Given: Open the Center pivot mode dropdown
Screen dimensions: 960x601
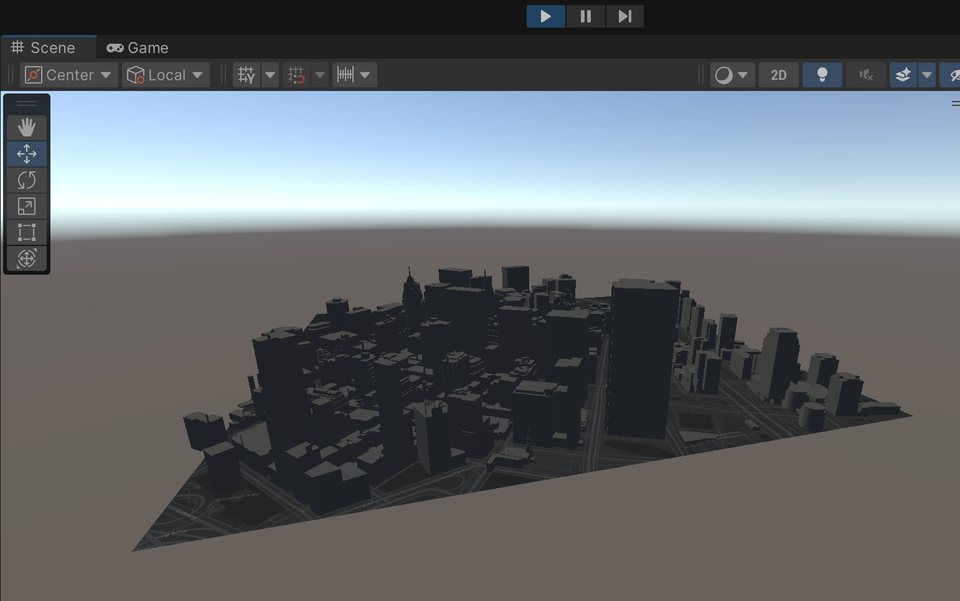Looking at the screenshot, I should coord(68,75).
